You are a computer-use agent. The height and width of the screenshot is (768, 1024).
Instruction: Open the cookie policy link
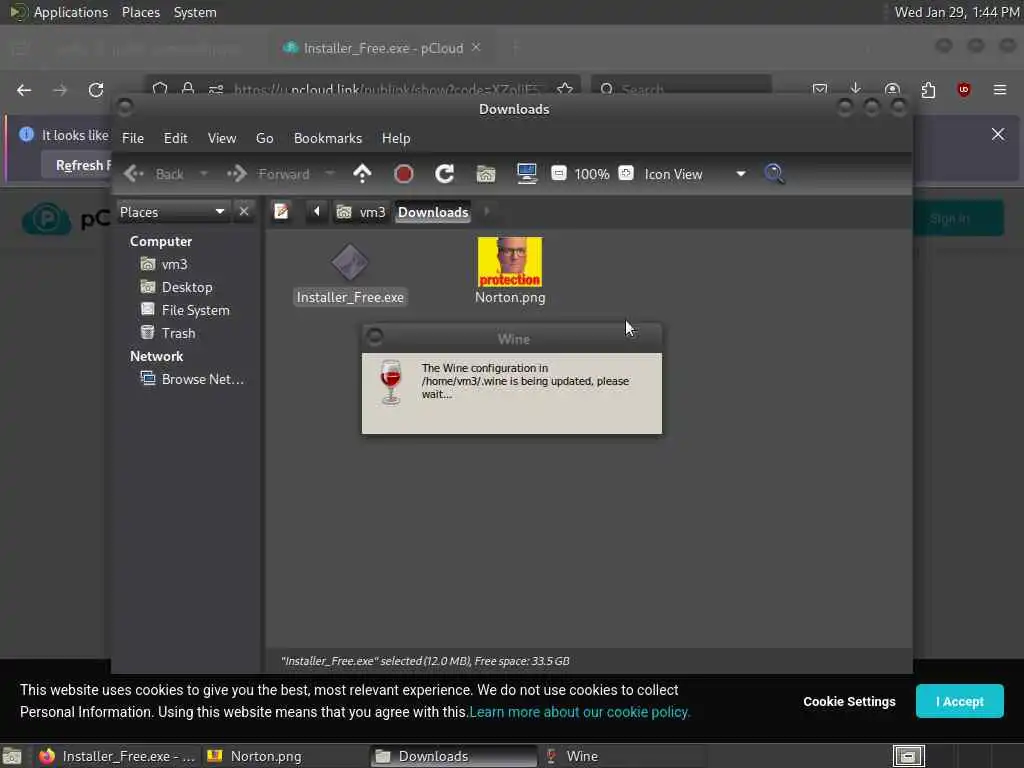(580, 712)
